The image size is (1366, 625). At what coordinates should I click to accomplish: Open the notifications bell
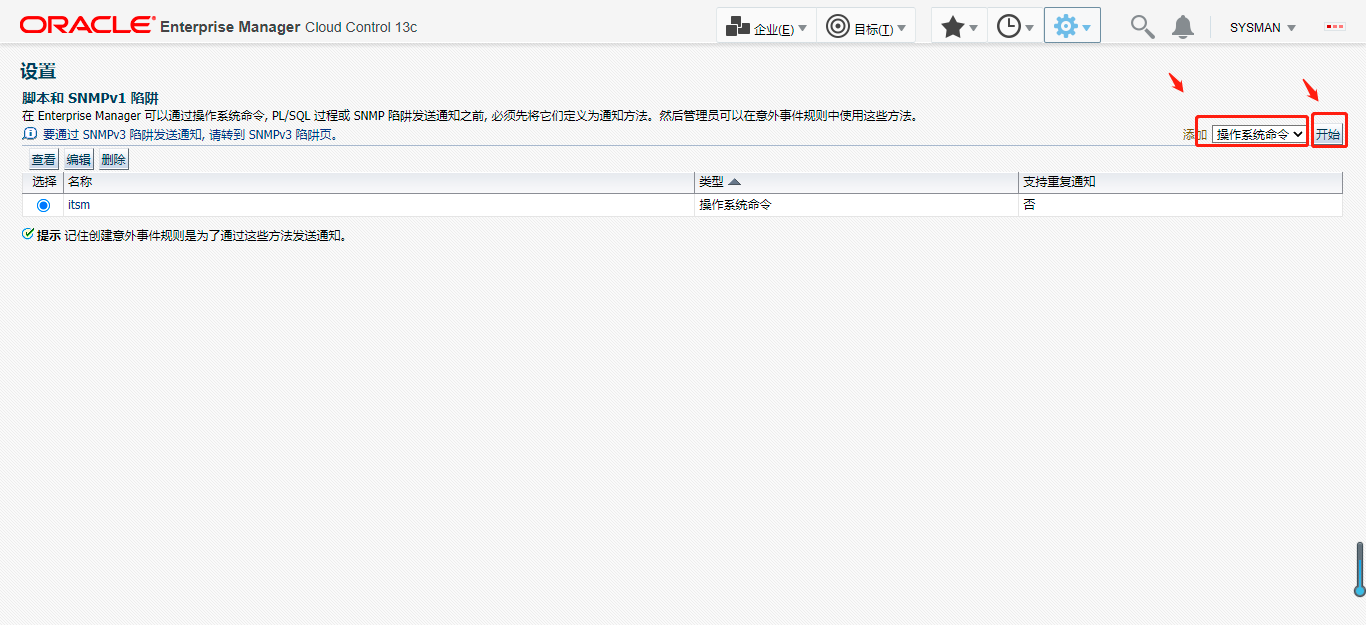[x=1183, y=27]
